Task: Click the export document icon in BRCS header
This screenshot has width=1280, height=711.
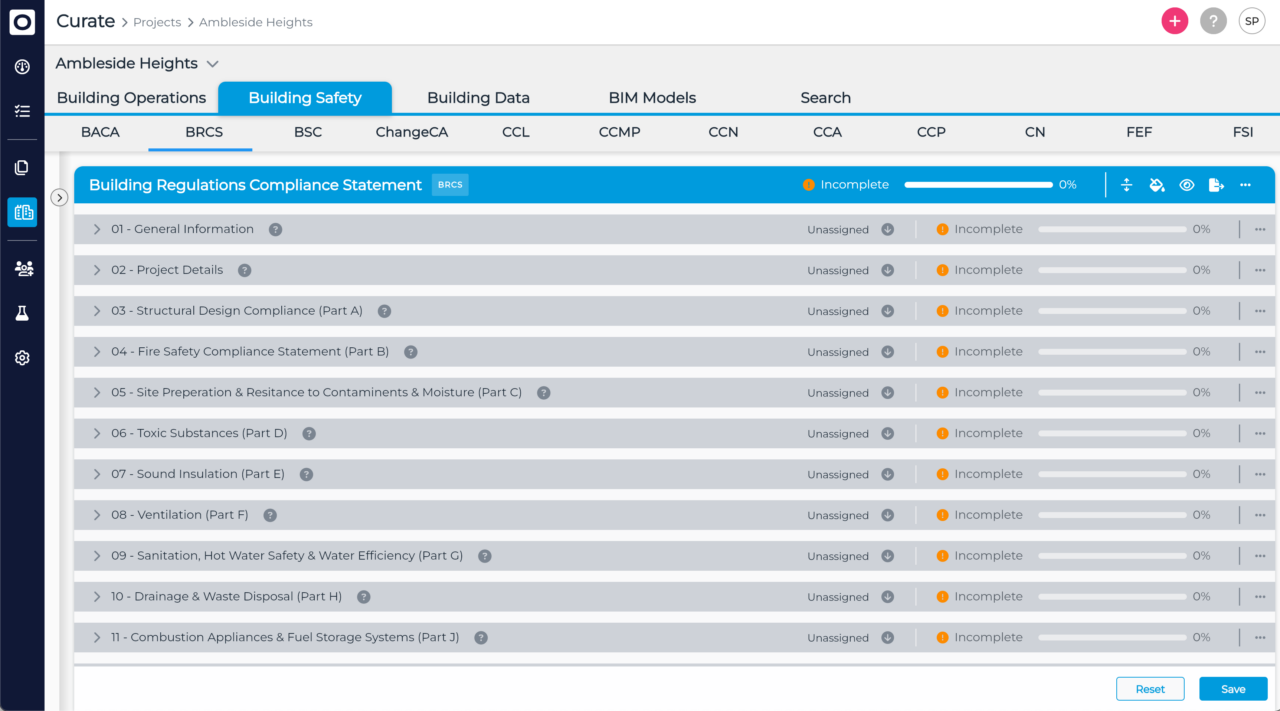Action: [x=1216, y=185]
